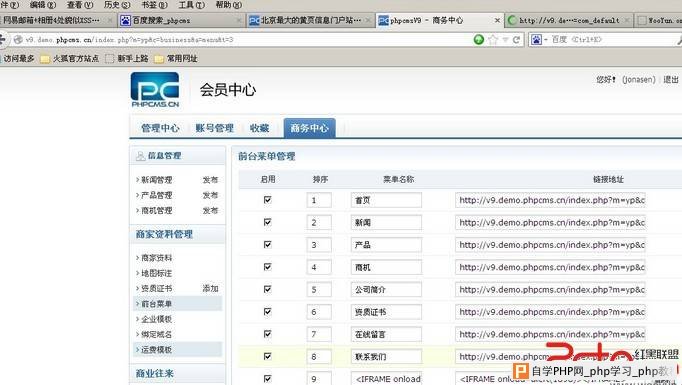Go to the 账号管理 tab
The height and width of the screenshot is (385, 682).
pos(214,128)
